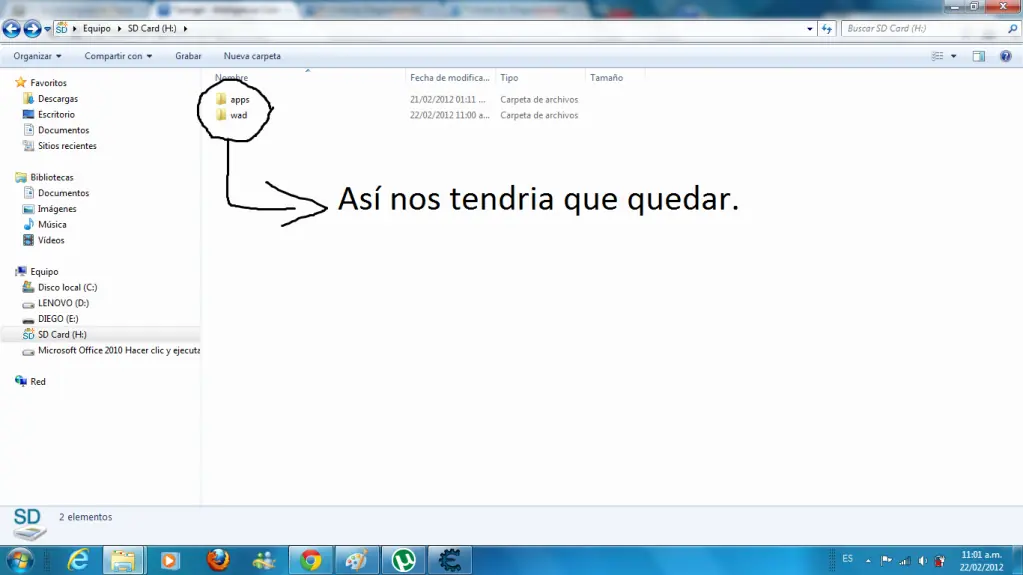Click the SD icon in address bar
Image resolution: width=1023 pixels, height=575 pixels.
(61, 29)
